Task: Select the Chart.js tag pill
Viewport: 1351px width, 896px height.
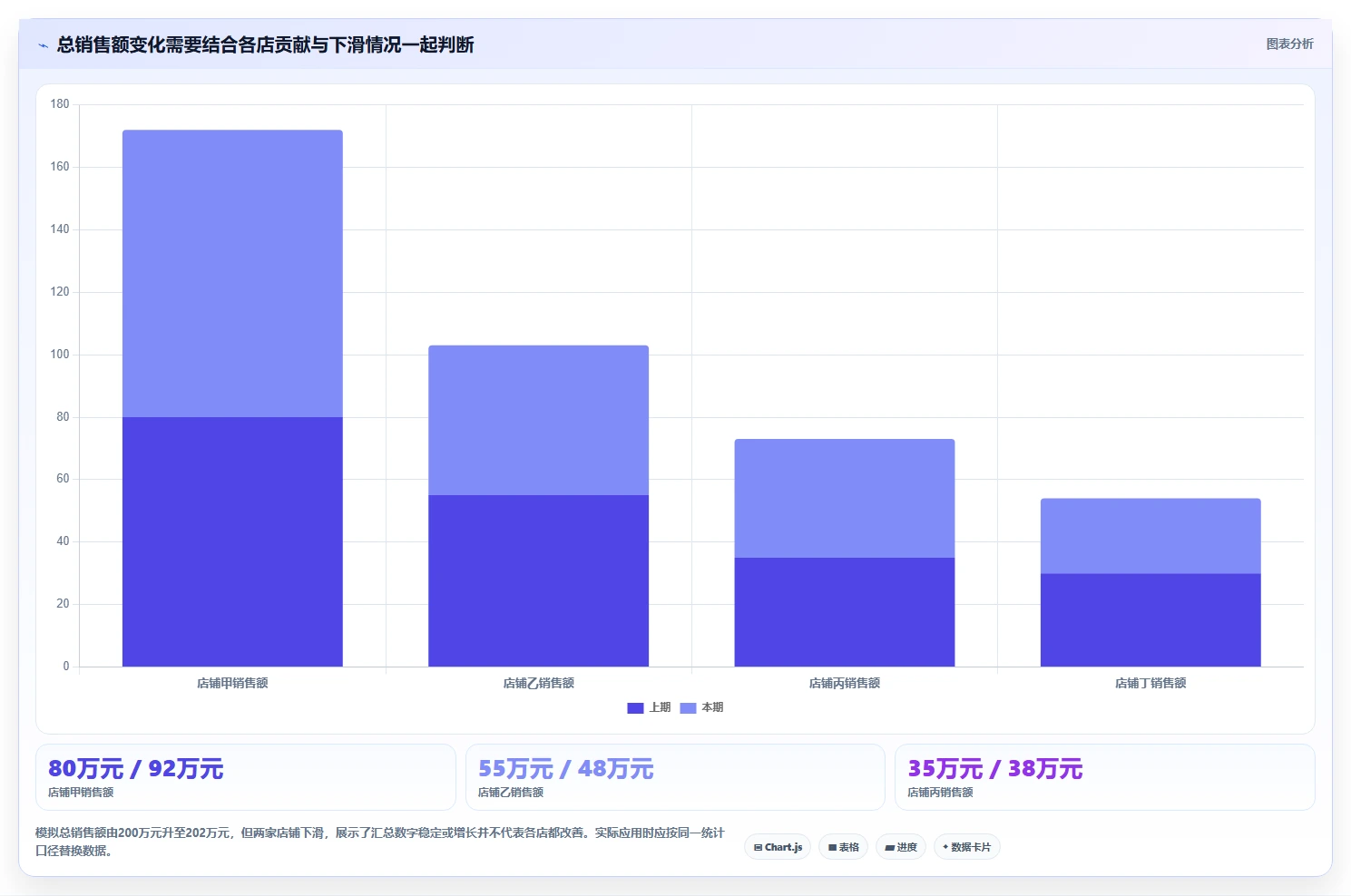Action: [x=778, y=847]
